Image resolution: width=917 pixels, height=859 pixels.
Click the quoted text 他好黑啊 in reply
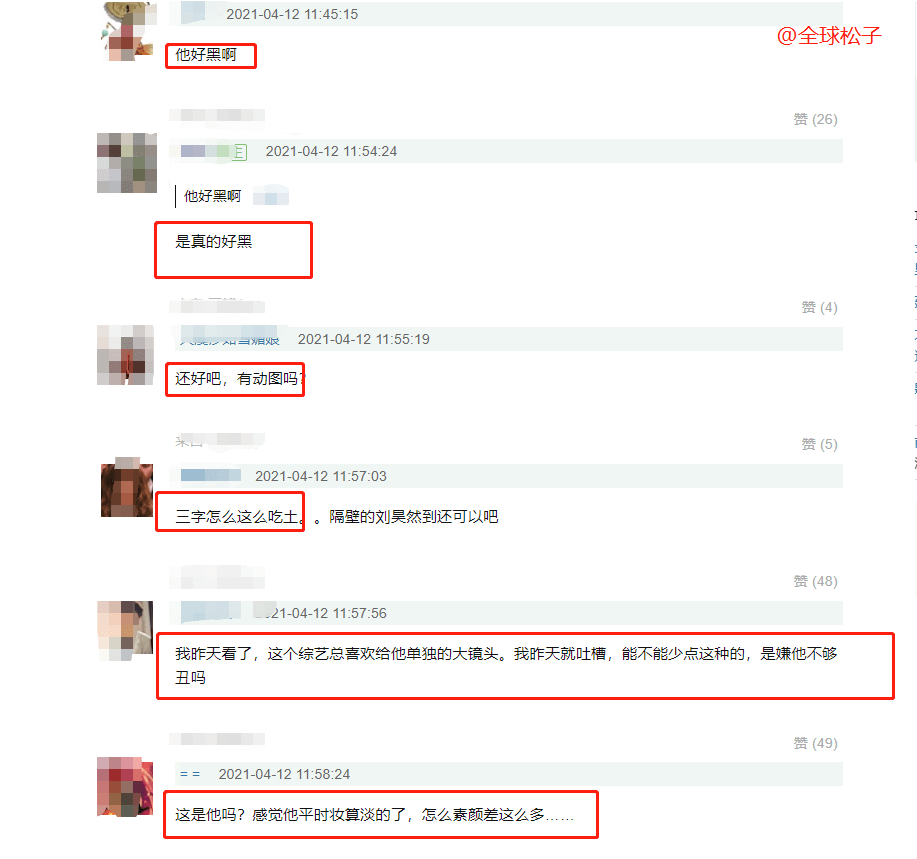pos(212,196)
